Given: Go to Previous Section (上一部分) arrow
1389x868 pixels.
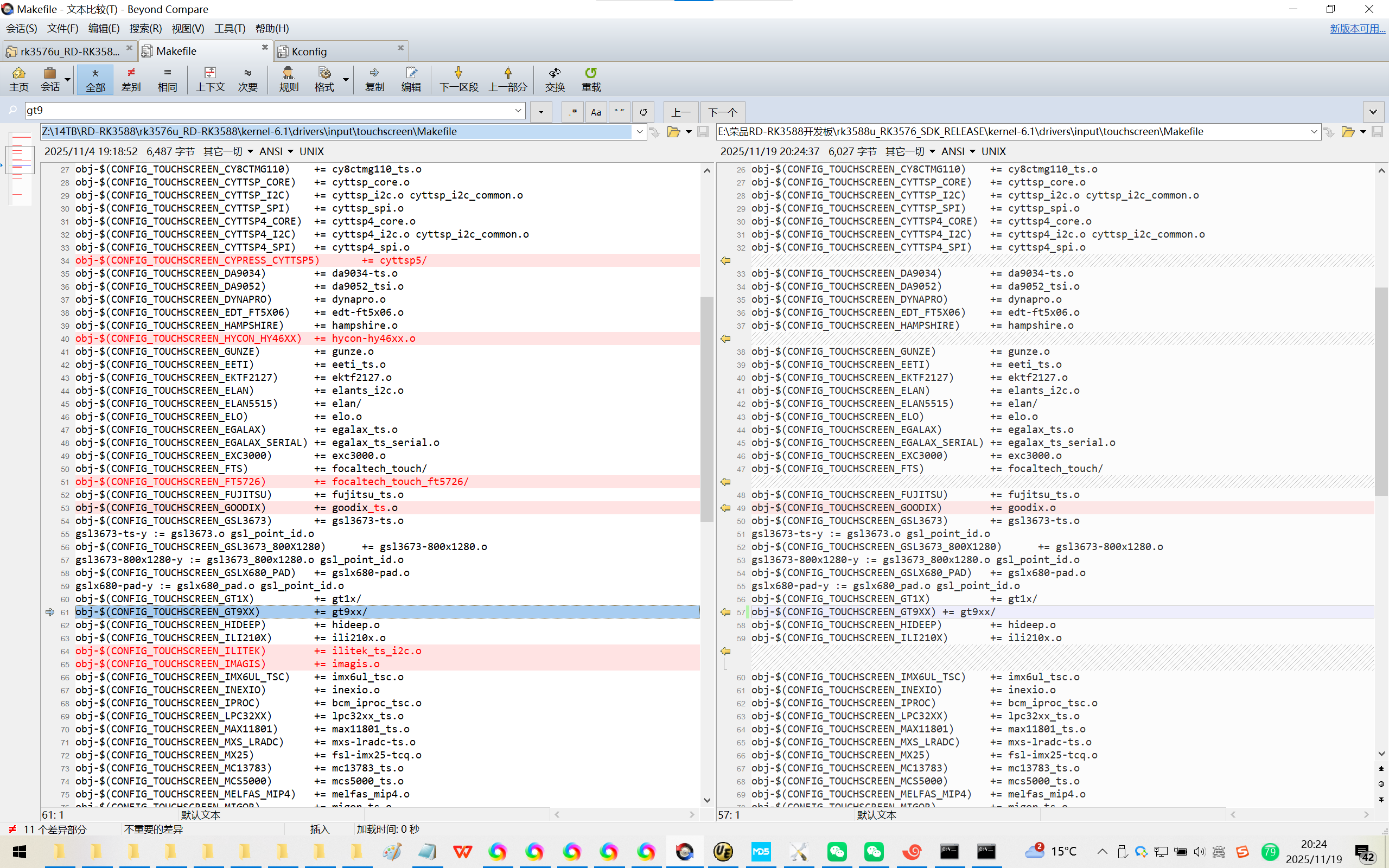Looking at the screenshot, I should pos(507,79).
